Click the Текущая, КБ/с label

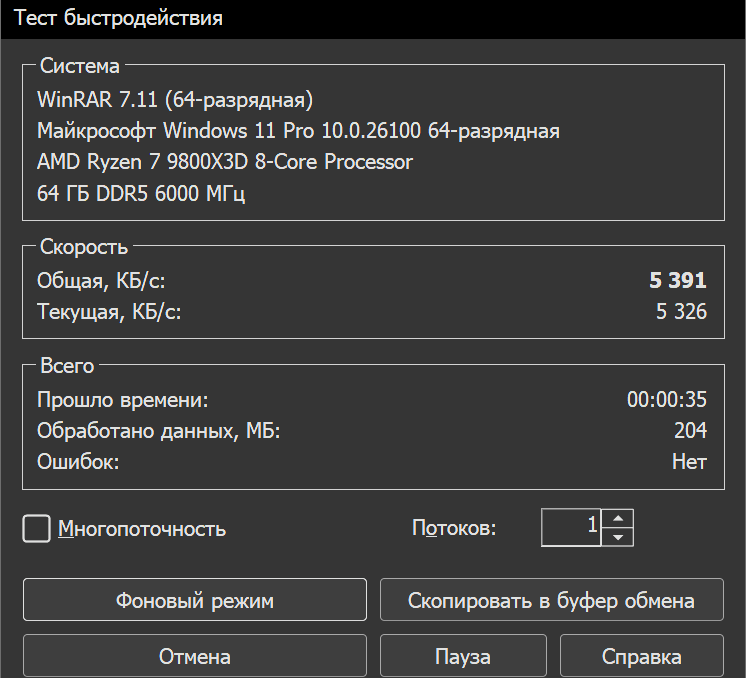pyautogui.click(x=109, y=312)
